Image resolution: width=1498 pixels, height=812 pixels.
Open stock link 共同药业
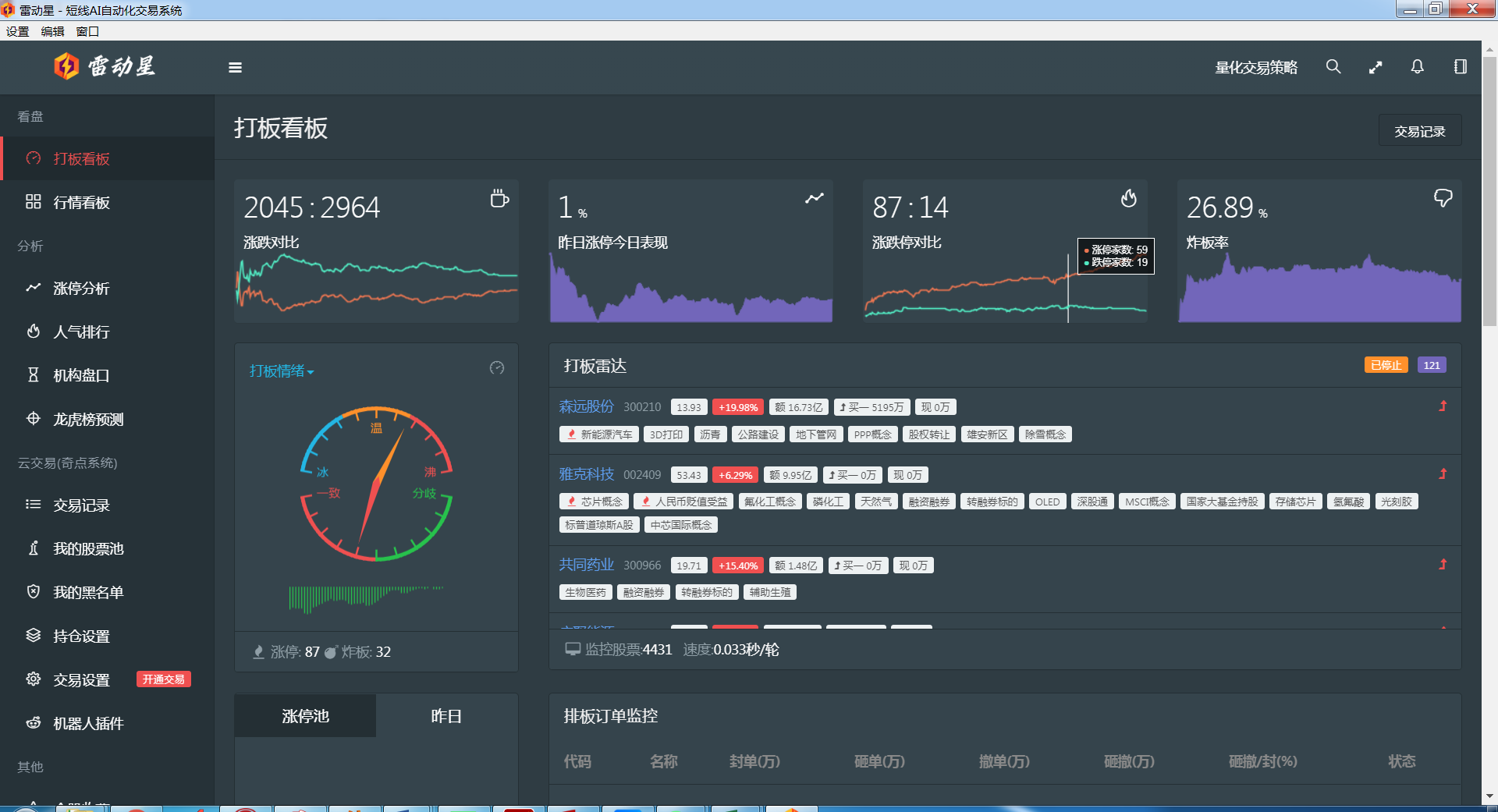pyautogui.click(x=586, y=565)
